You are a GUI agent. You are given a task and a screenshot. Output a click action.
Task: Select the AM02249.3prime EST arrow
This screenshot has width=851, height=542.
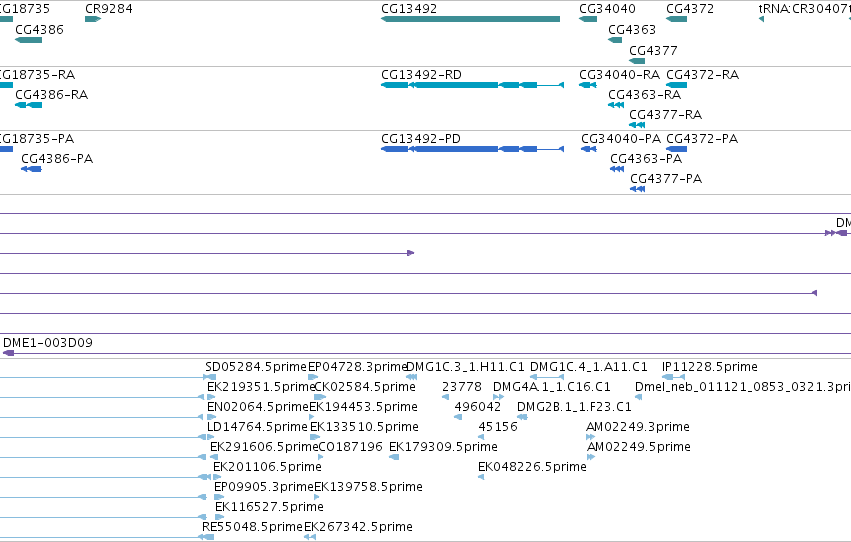click(x=590, y=437)
